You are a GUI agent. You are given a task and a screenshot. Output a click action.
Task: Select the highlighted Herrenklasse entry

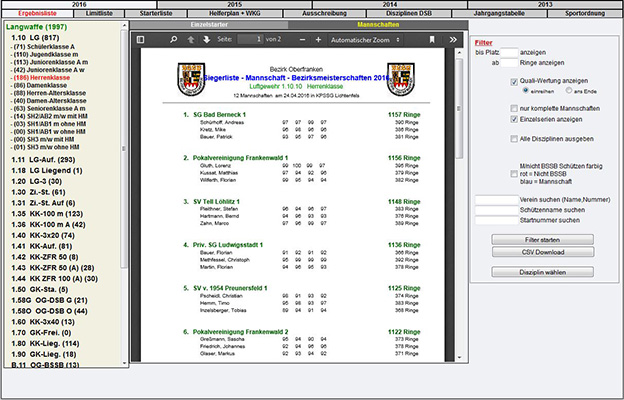(40, 78)
